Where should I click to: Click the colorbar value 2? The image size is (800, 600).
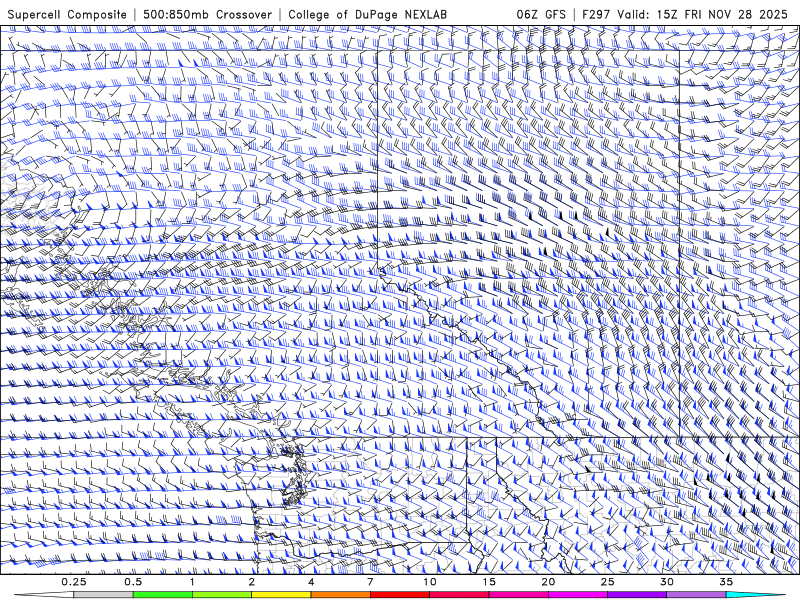point(252,582)
